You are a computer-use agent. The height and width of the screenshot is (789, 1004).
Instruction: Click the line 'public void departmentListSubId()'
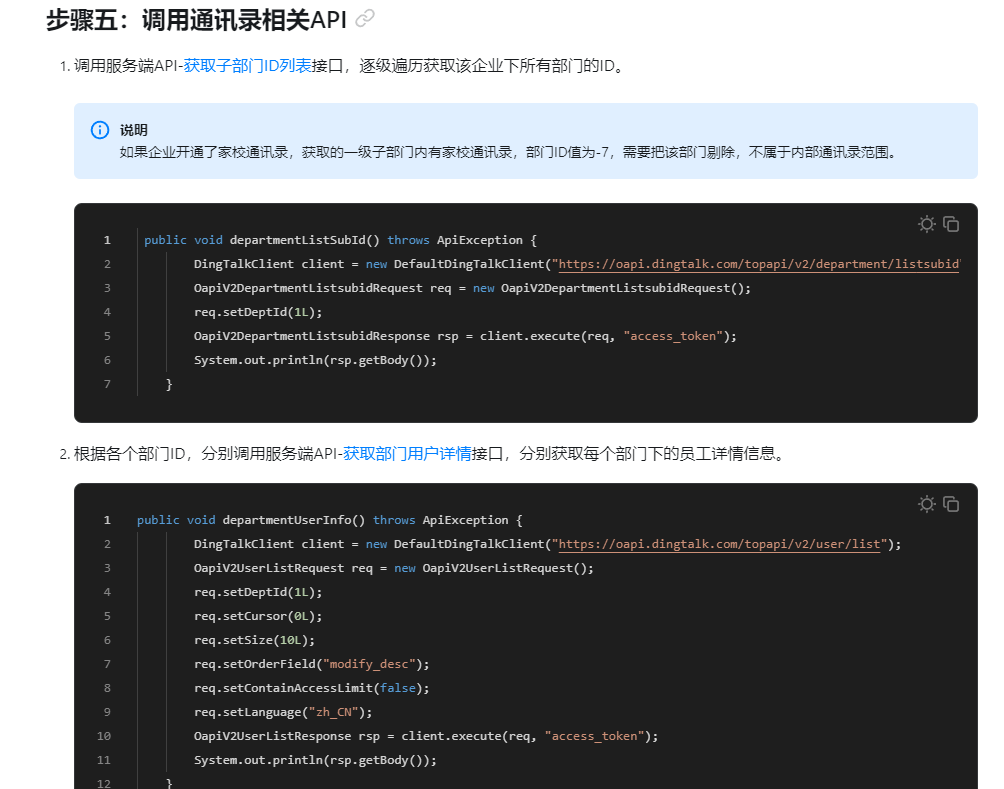point(340,240)
